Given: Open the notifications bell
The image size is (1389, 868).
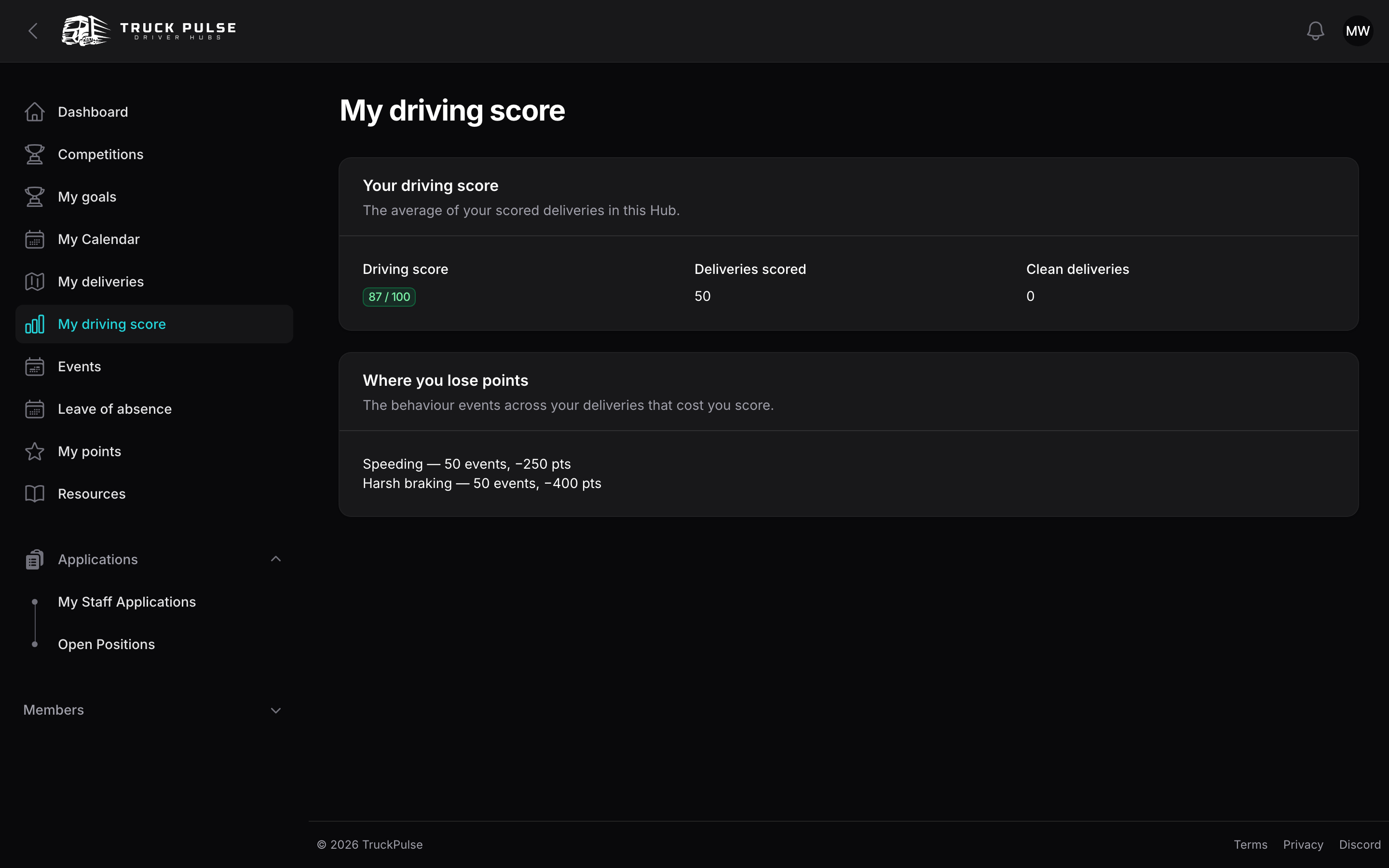Looking at the screenshot, I should [x=1315, y=31].
